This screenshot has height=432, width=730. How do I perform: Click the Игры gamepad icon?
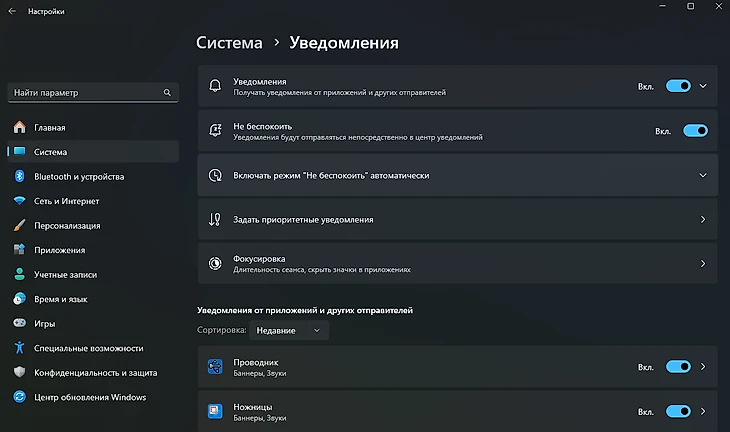(x=18, y=323)
